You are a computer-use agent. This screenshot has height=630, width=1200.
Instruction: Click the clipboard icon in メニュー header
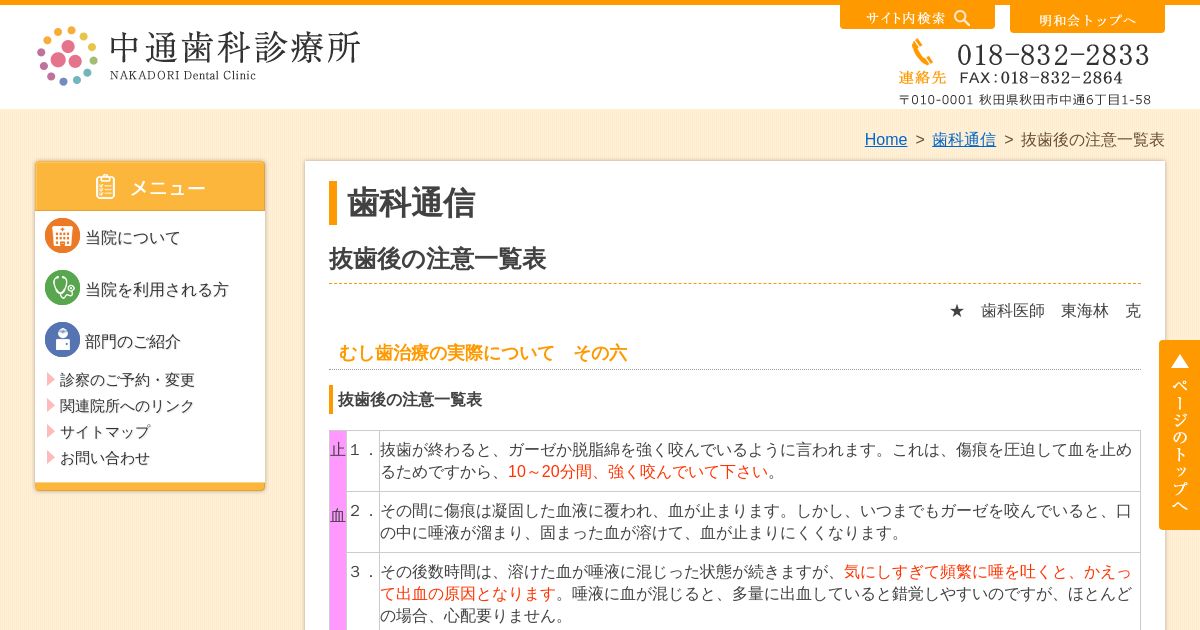pos(106,187)
